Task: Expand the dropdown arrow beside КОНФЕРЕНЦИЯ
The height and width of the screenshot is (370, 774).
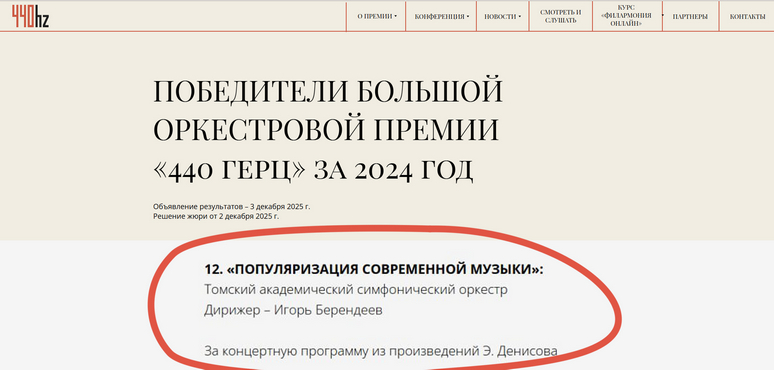Action: (467, 16)
